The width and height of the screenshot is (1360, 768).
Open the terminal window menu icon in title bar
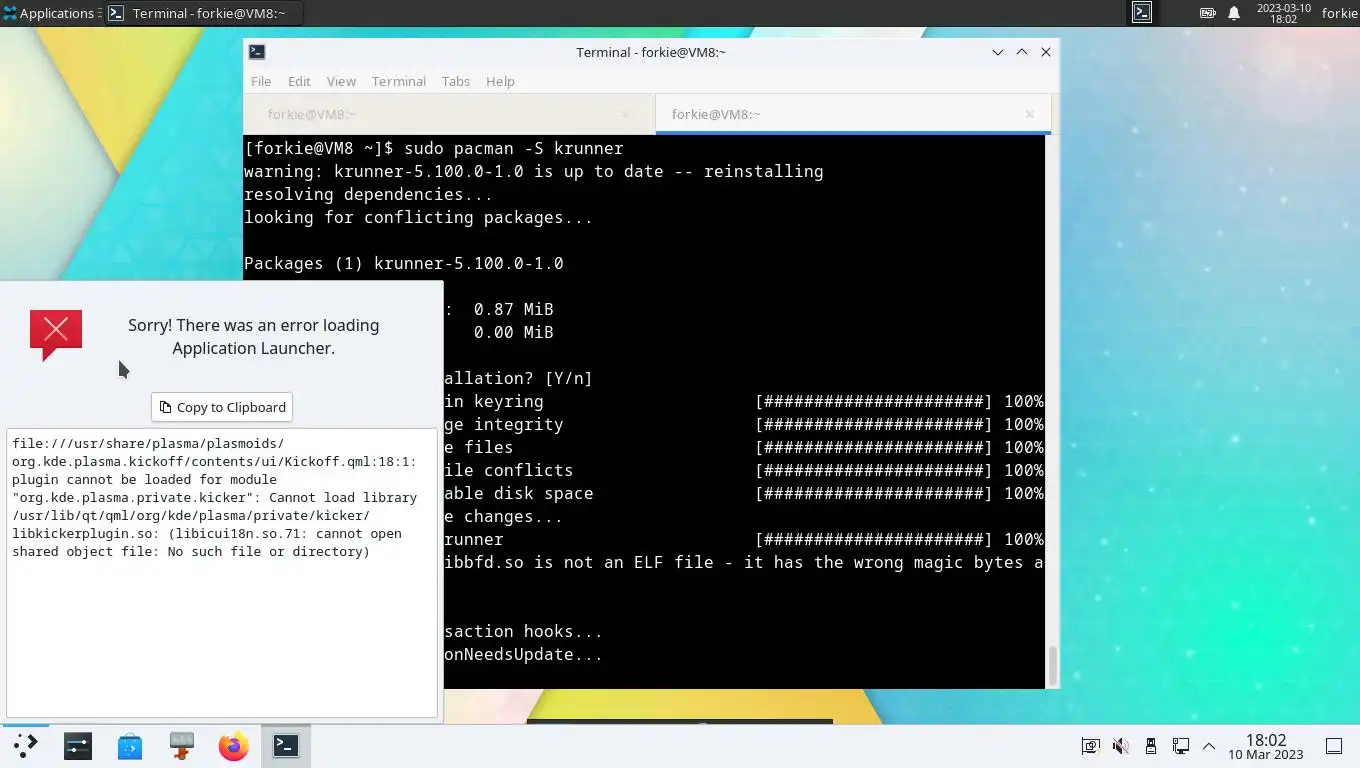[257, 52]
